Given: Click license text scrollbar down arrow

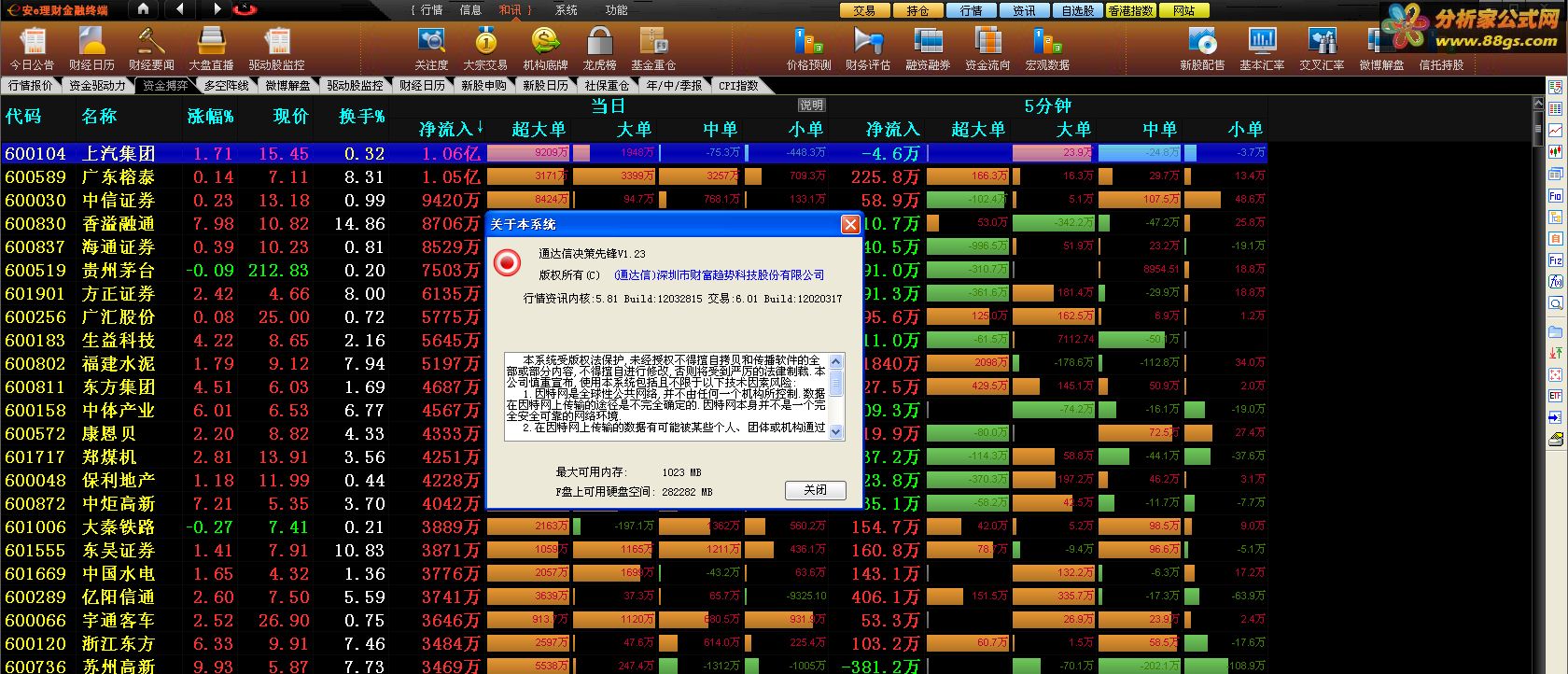Looking at the screenshot, I should click(x=835, y=432).
